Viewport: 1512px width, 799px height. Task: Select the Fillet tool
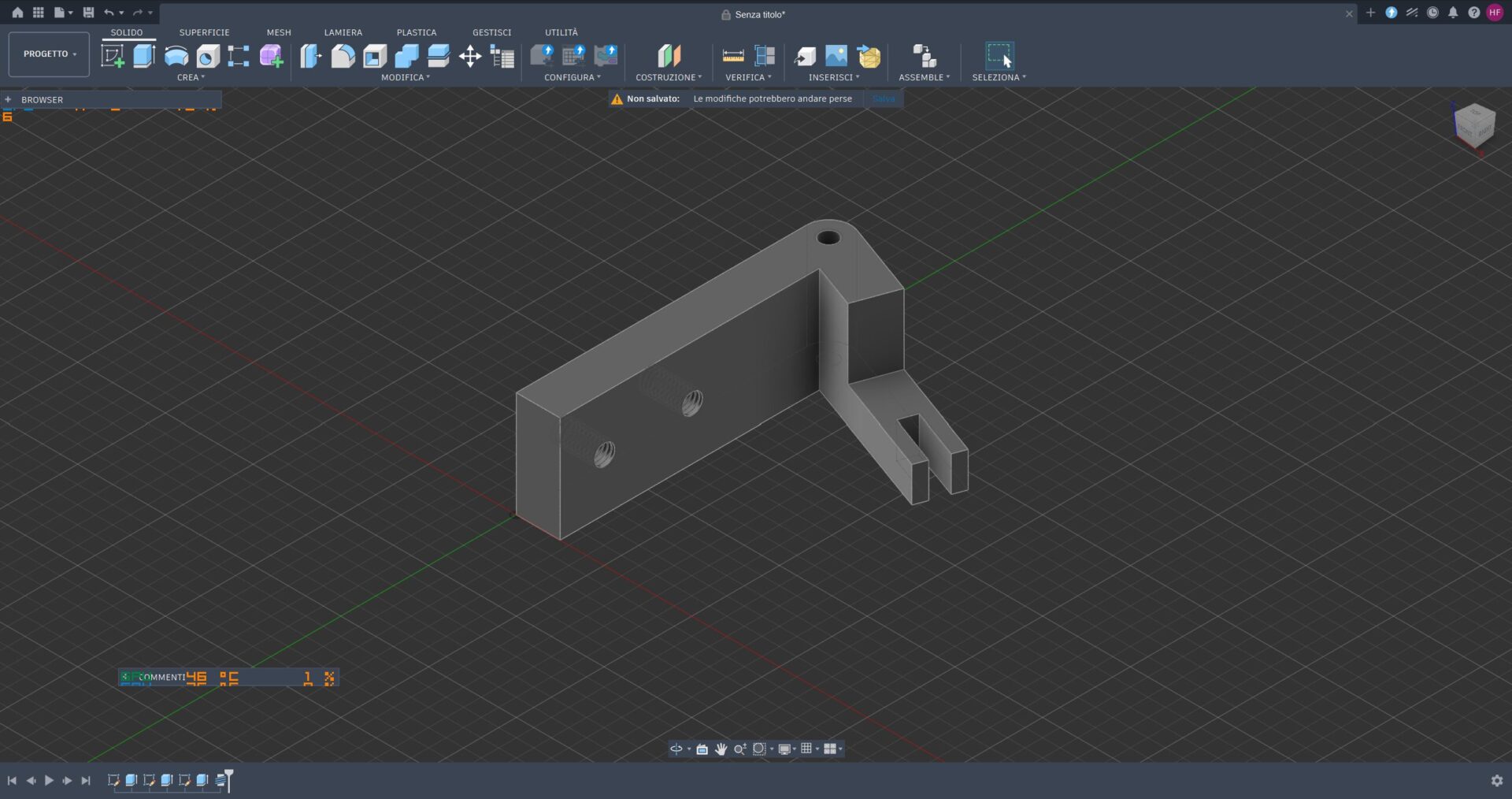click(x=343, y=56)
